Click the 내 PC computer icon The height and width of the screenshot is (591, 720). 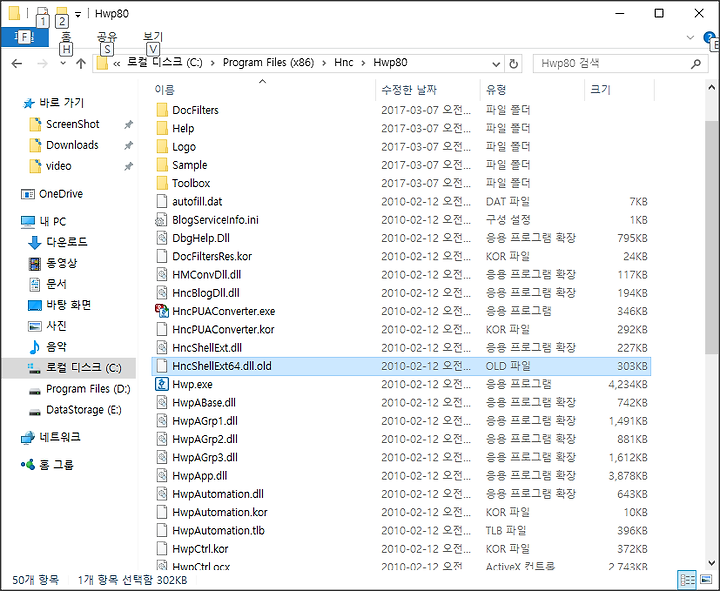28,222
